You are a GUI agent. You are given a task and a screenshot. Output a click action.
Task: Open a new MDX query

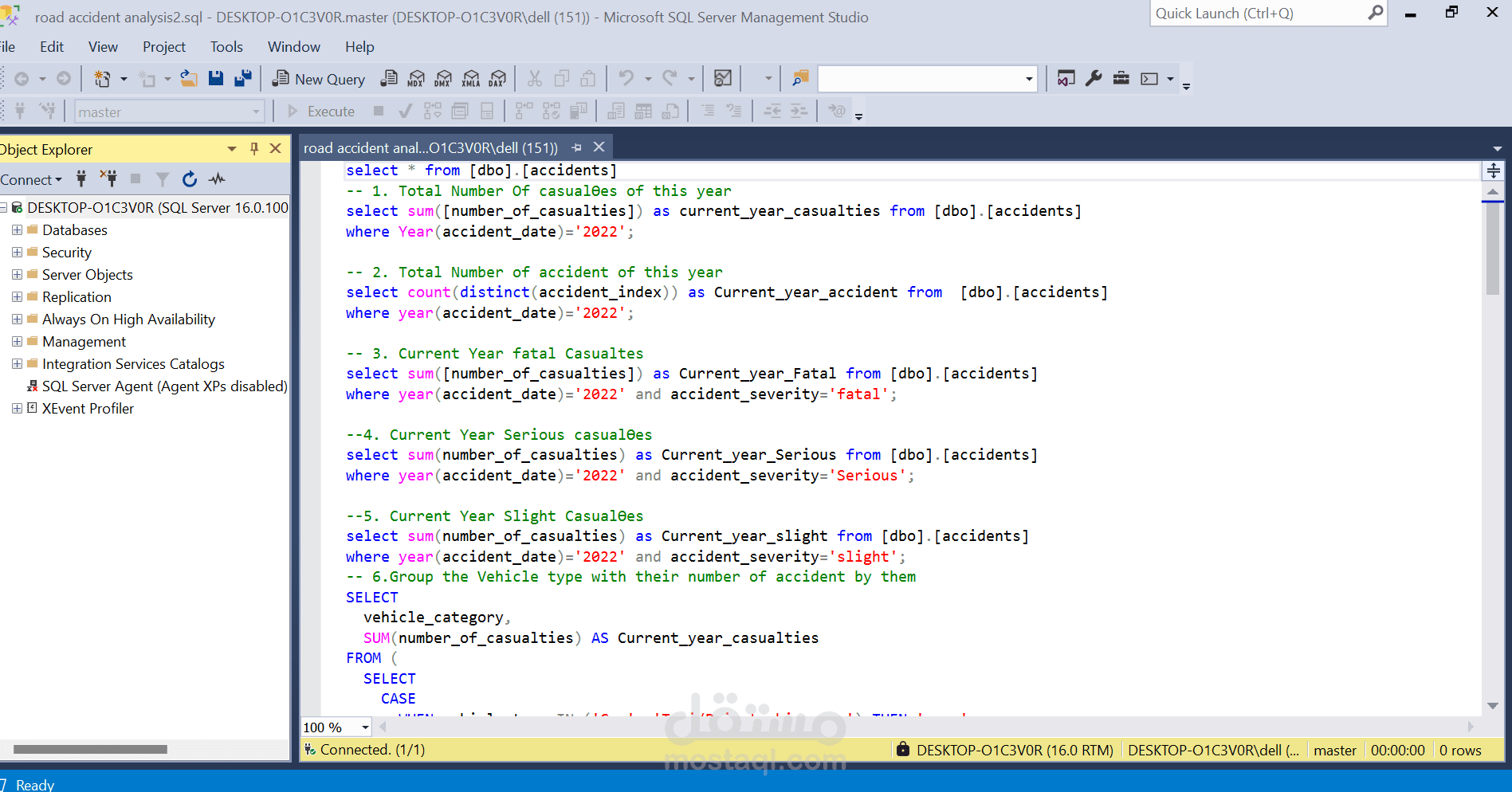(x=416, y=79)
